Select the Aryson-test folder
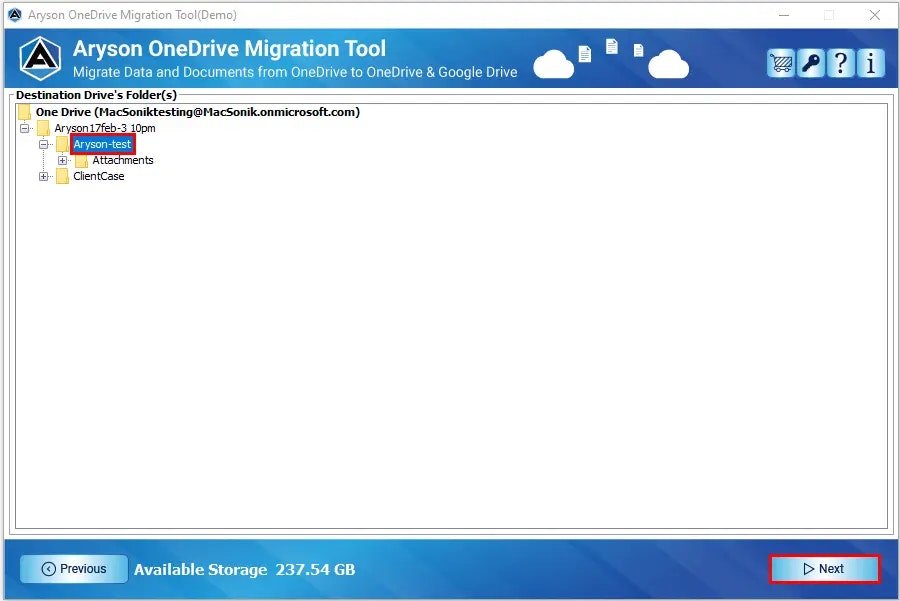Viewport: 900px width, 601px height. (x=102, y=144)
